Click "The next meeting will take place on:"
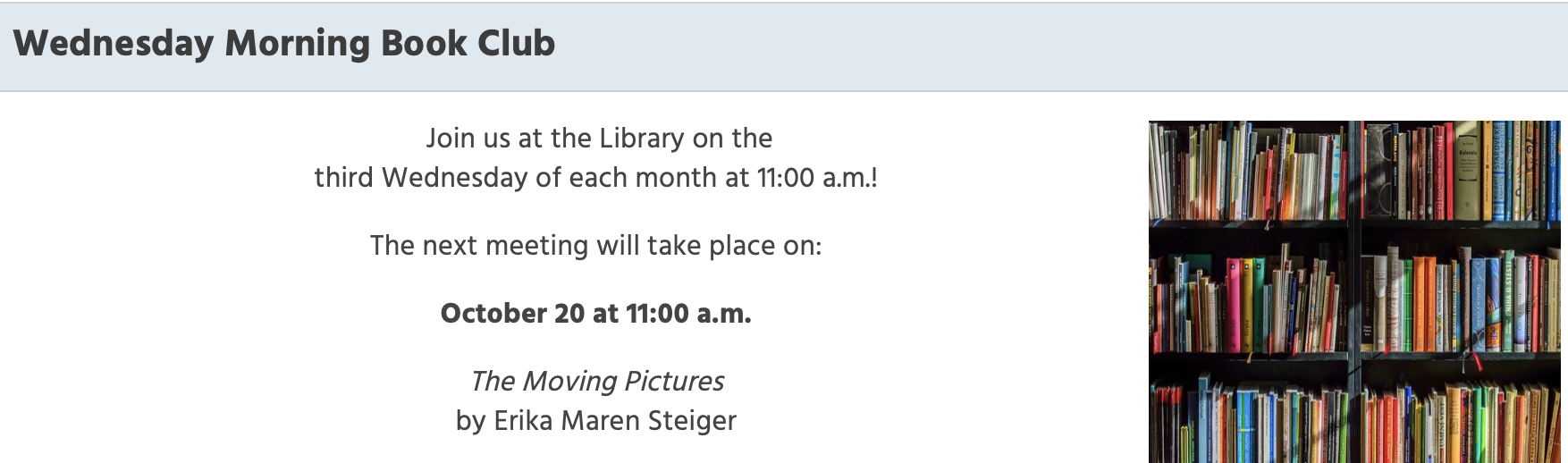The height and width of the screenshot is (463, 1568). 595,246
